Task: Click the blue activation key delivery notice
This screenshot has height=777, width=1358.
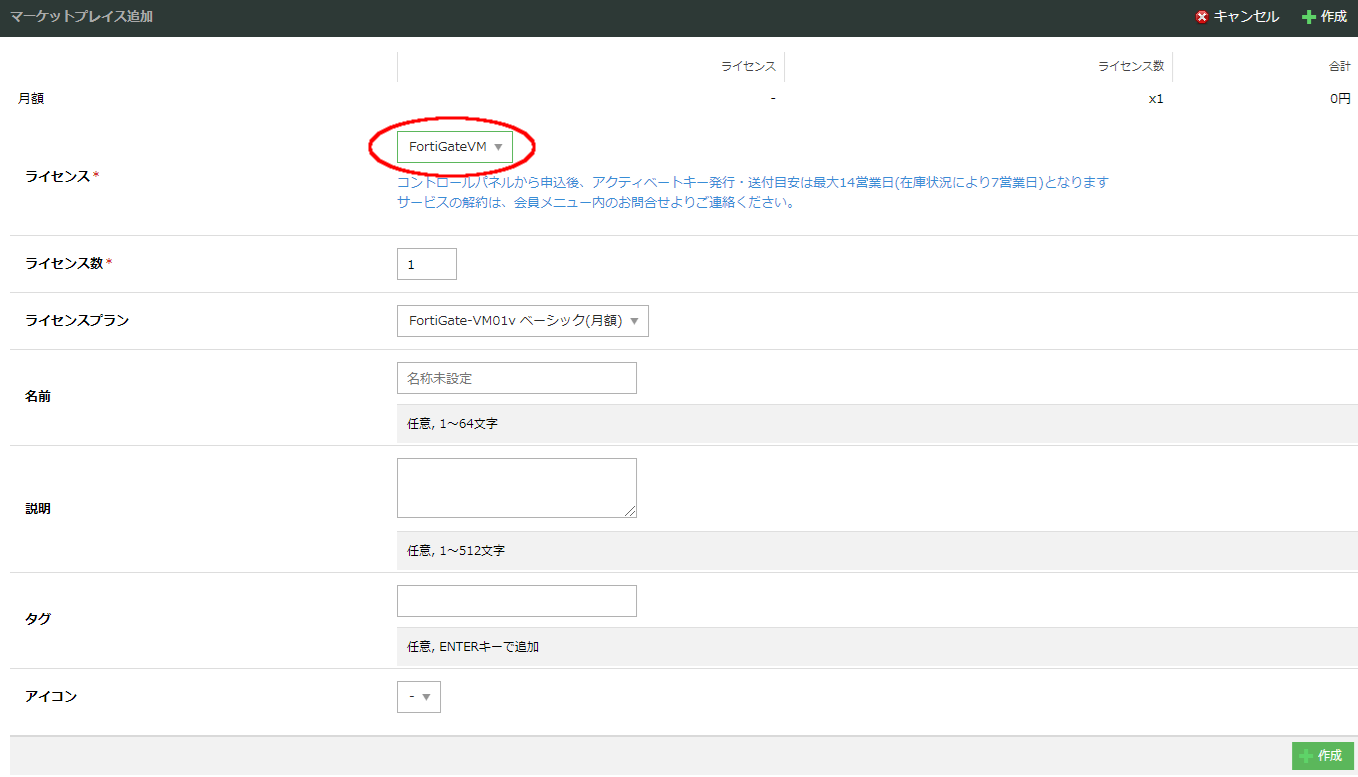Action: 753,182
